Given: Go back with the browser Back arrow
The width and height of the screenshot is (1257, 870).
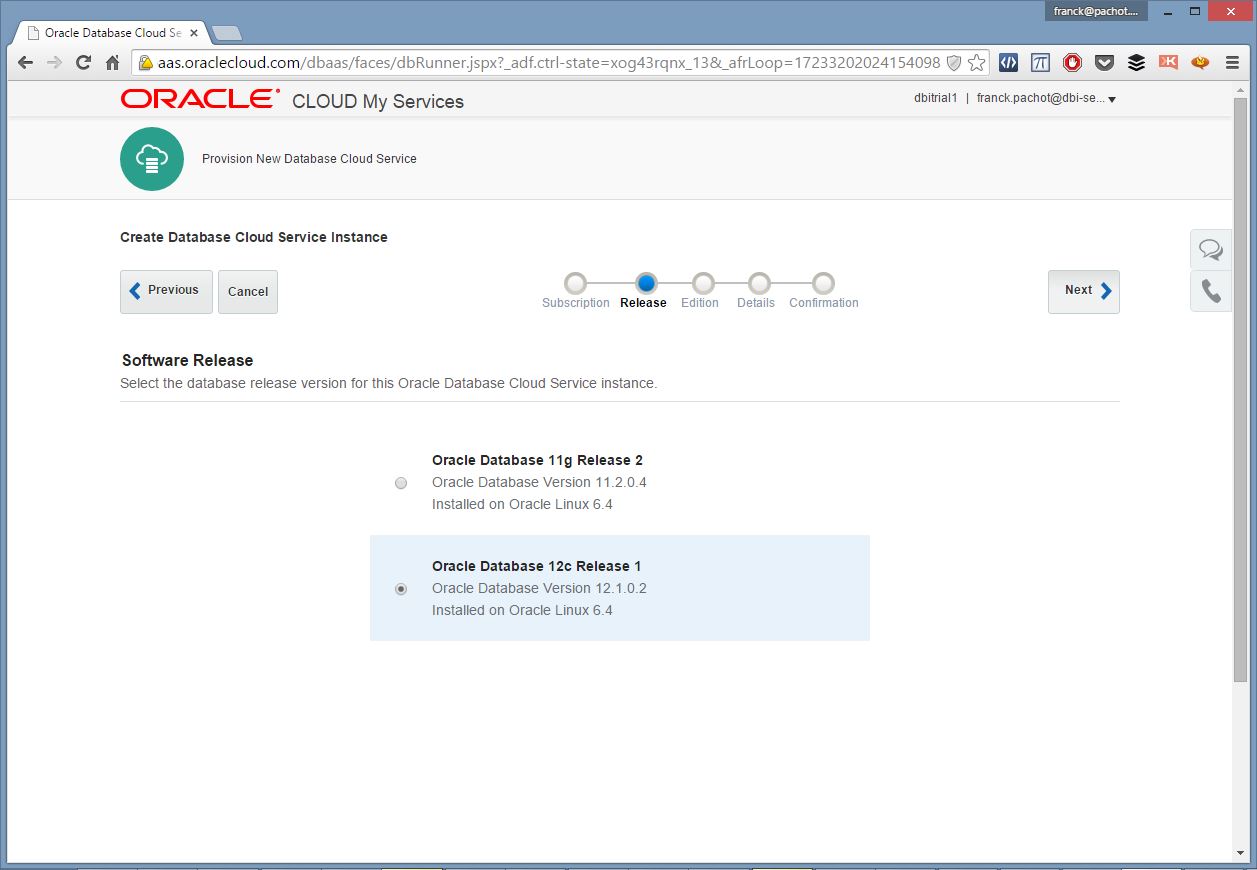Looking at the screenshot, I should click(25, 62).
